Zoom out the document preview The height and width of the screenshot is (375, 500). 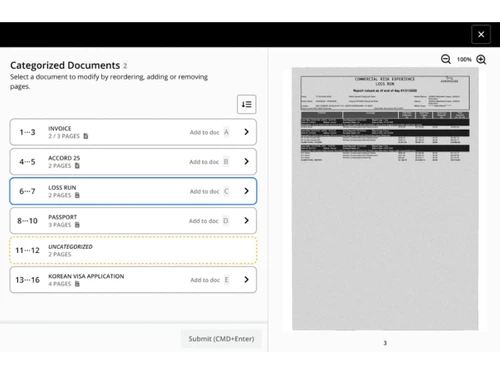(446, 59)
